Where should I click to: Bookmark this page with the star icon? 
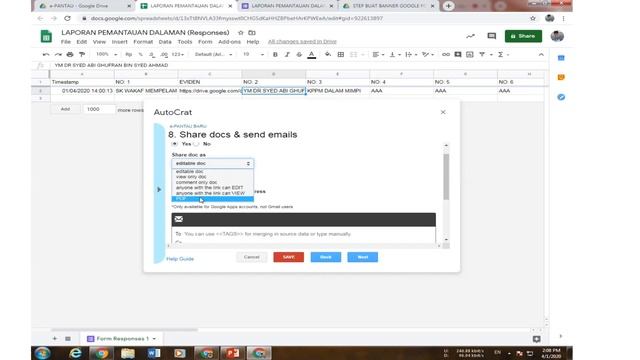tap(533, 18)
